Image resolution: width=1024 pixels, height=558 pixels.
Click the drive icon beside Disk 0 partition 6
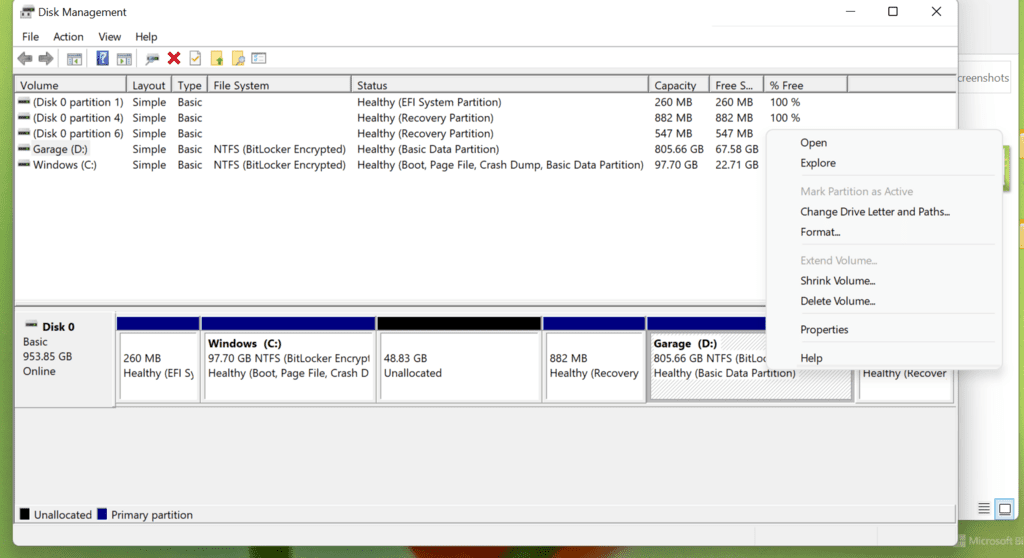click(24, 133)
